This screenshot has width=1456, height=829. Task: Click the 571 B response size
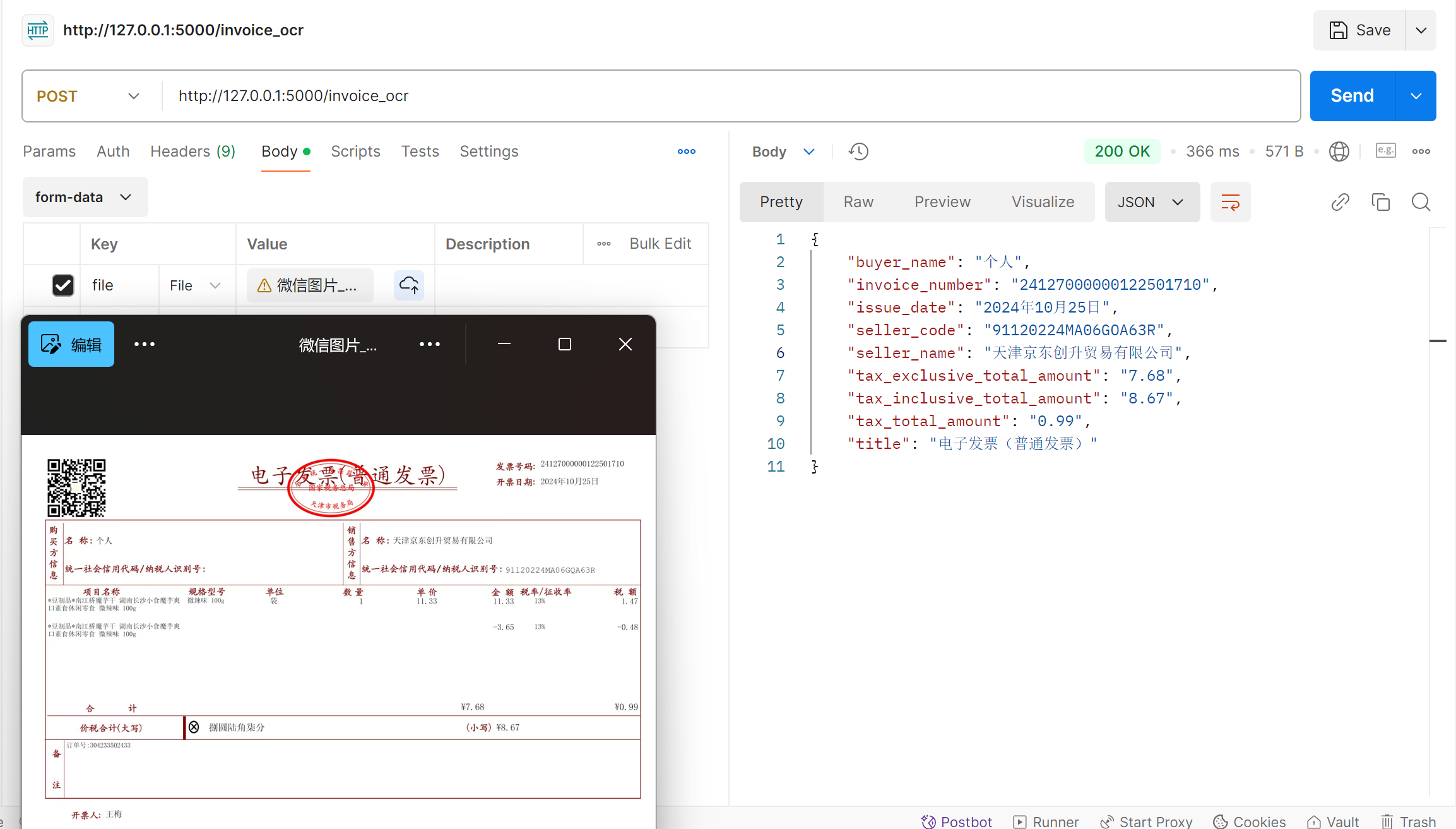pos(1284,152)
